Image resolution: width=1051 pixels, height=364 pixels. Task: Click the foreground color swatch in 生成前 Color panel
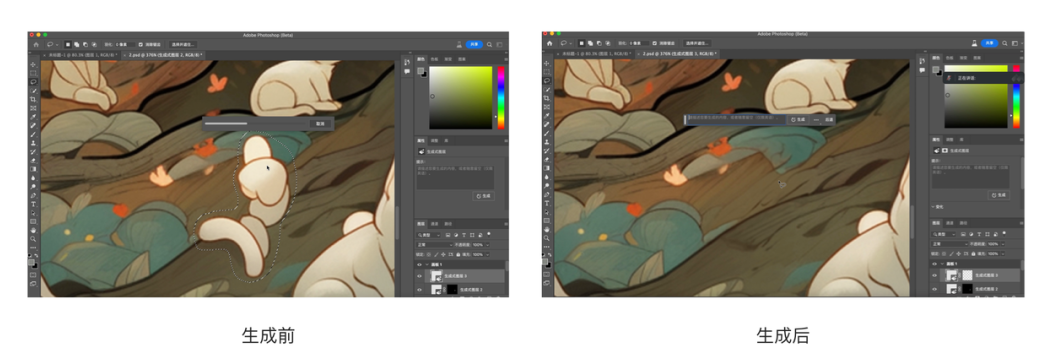(x=420, y=70)
